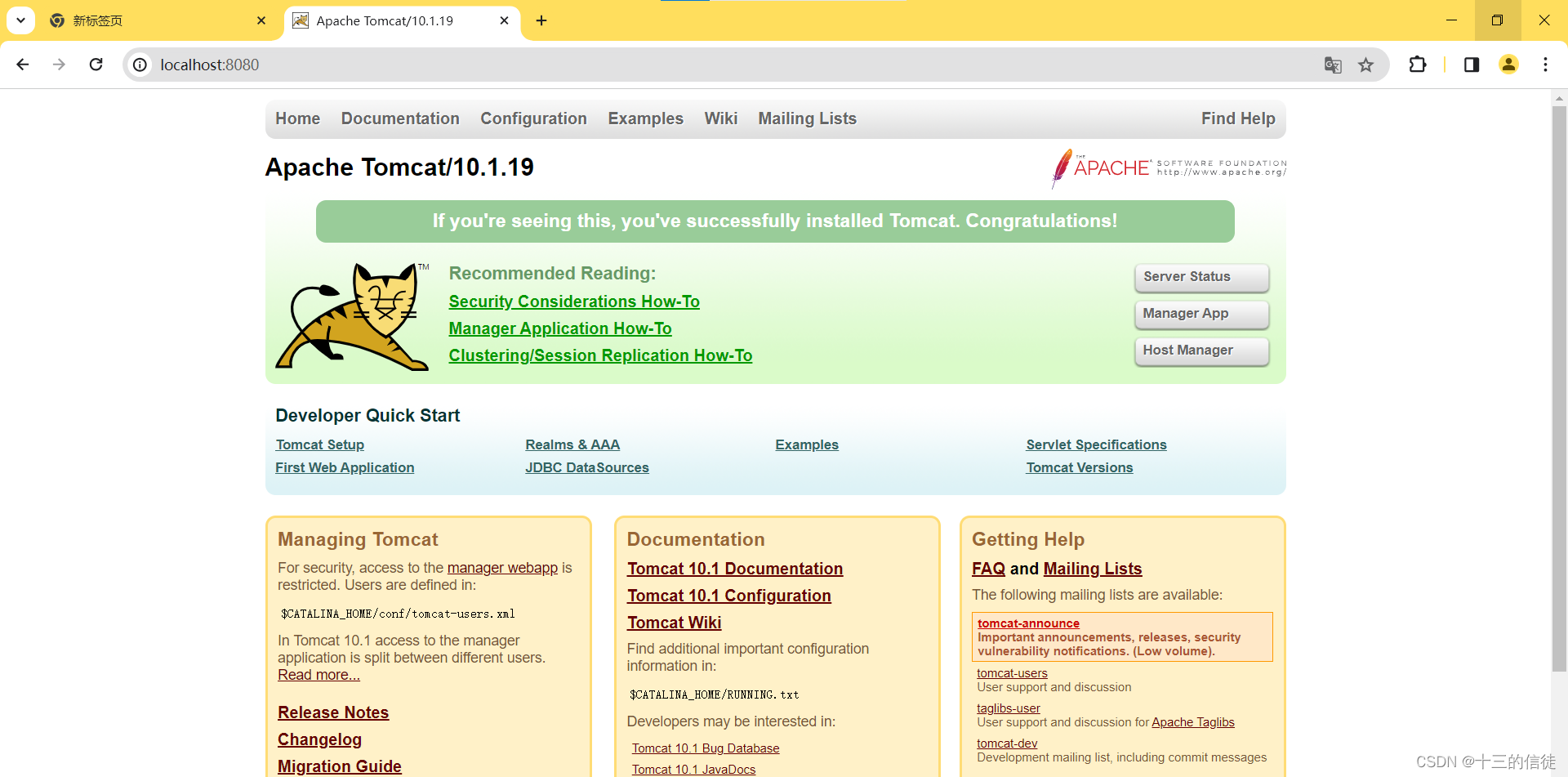
Task: Click Find Help in the nav bar
Action: [x=1238, y=118]
